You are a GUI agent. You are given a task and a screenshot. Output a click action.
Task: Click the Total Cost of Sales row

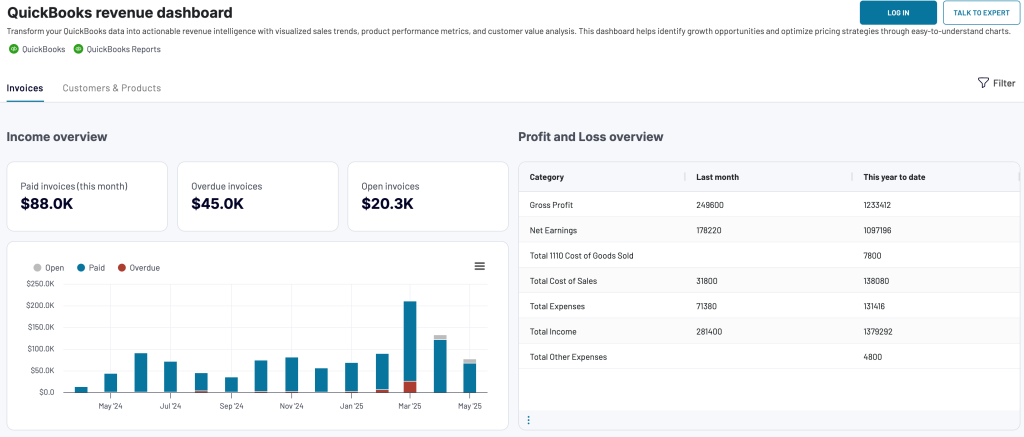[x=769, y=281]
